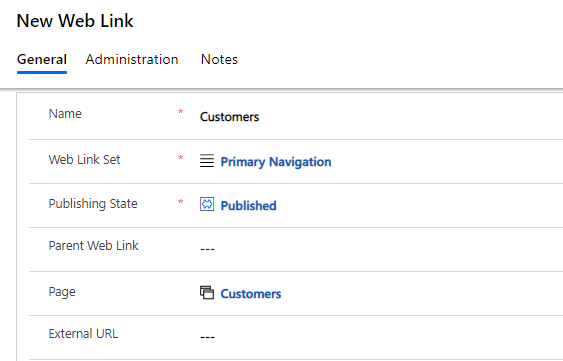Click the Web Link Set label
The image size is (563, 361).
[x=84, y=159]
